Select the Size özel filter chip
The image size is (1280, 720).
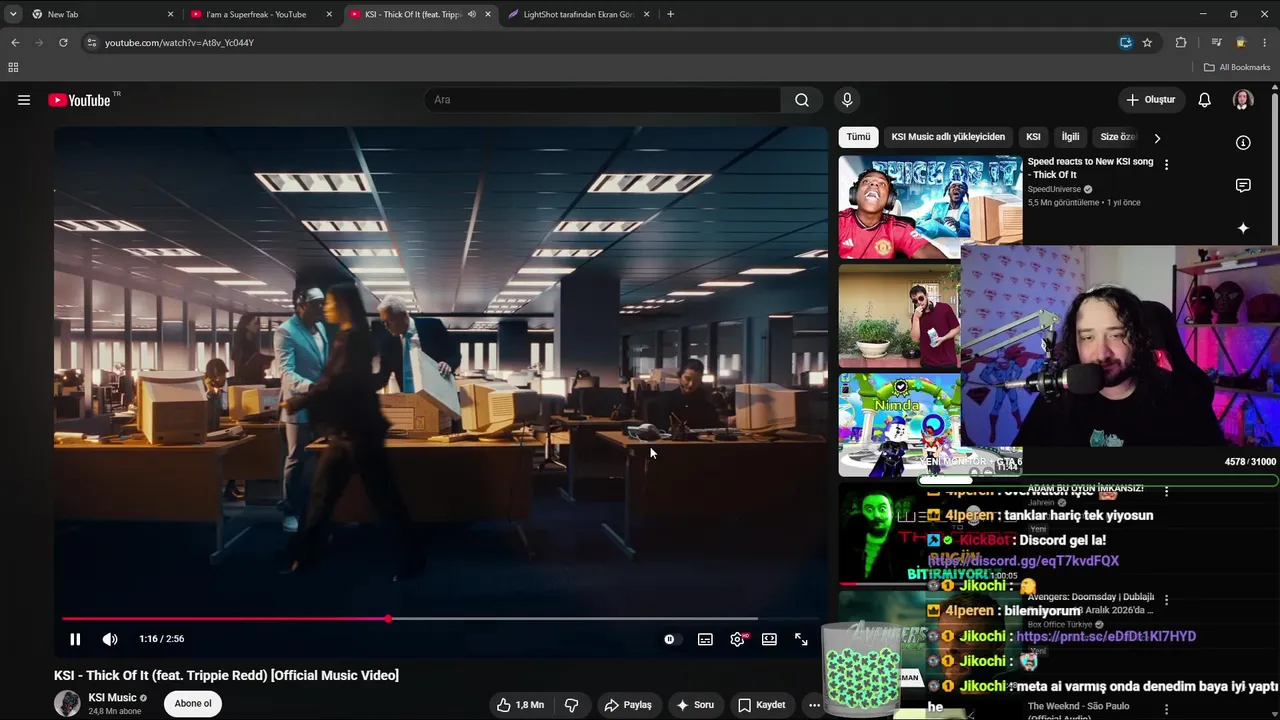[1118, 137]
